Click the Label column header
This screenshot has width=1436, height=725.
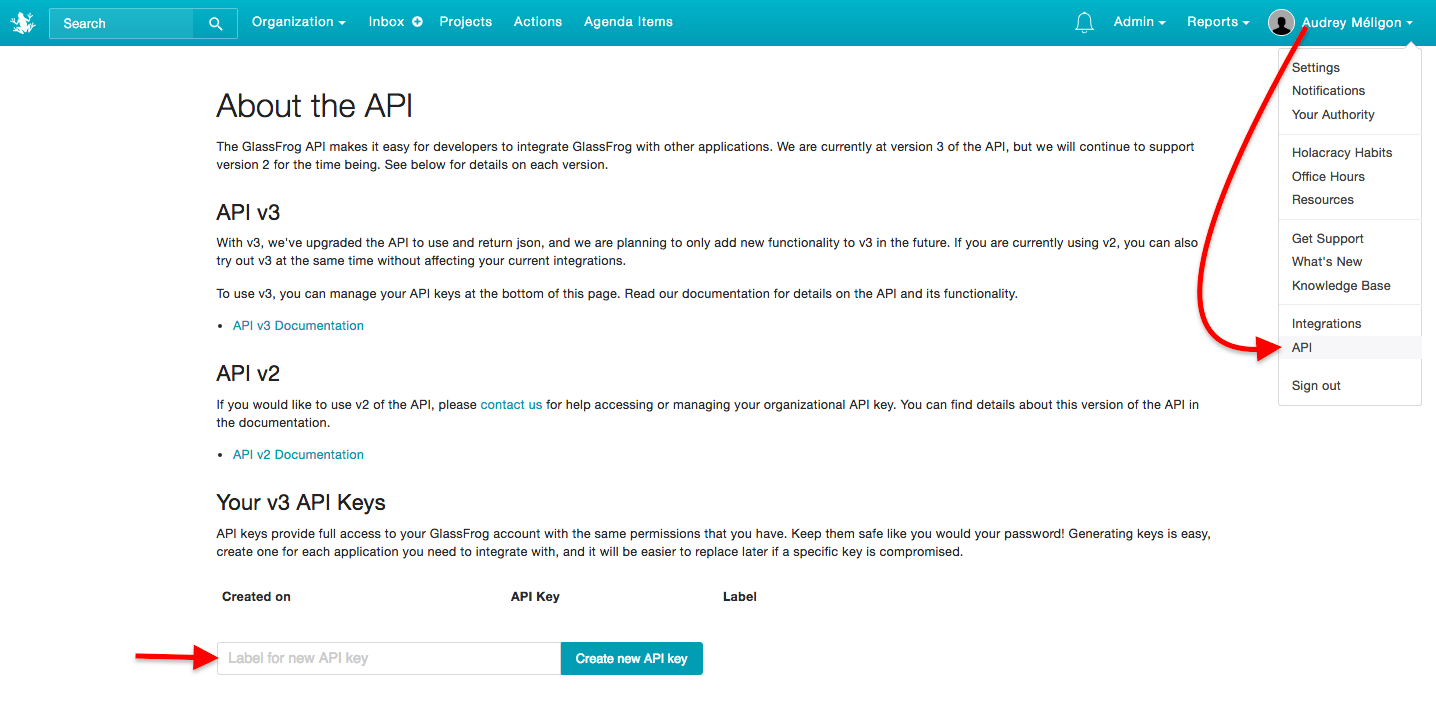pyautogui.click(x=740, y=597)
